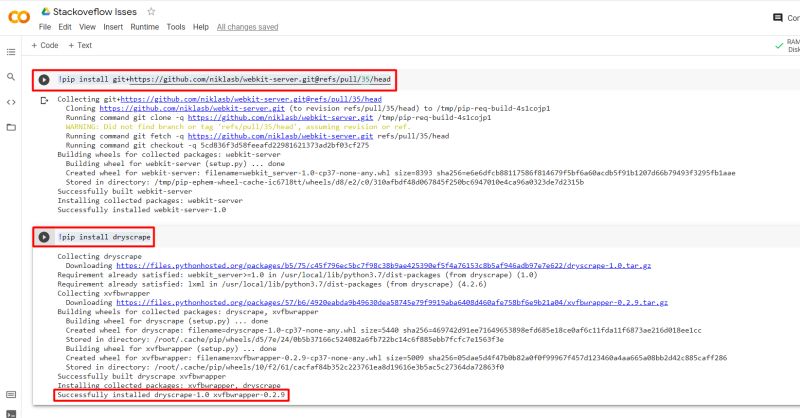Open the terminal icon at bottom left
Screen dimensions: 800x418
[11, 414]
